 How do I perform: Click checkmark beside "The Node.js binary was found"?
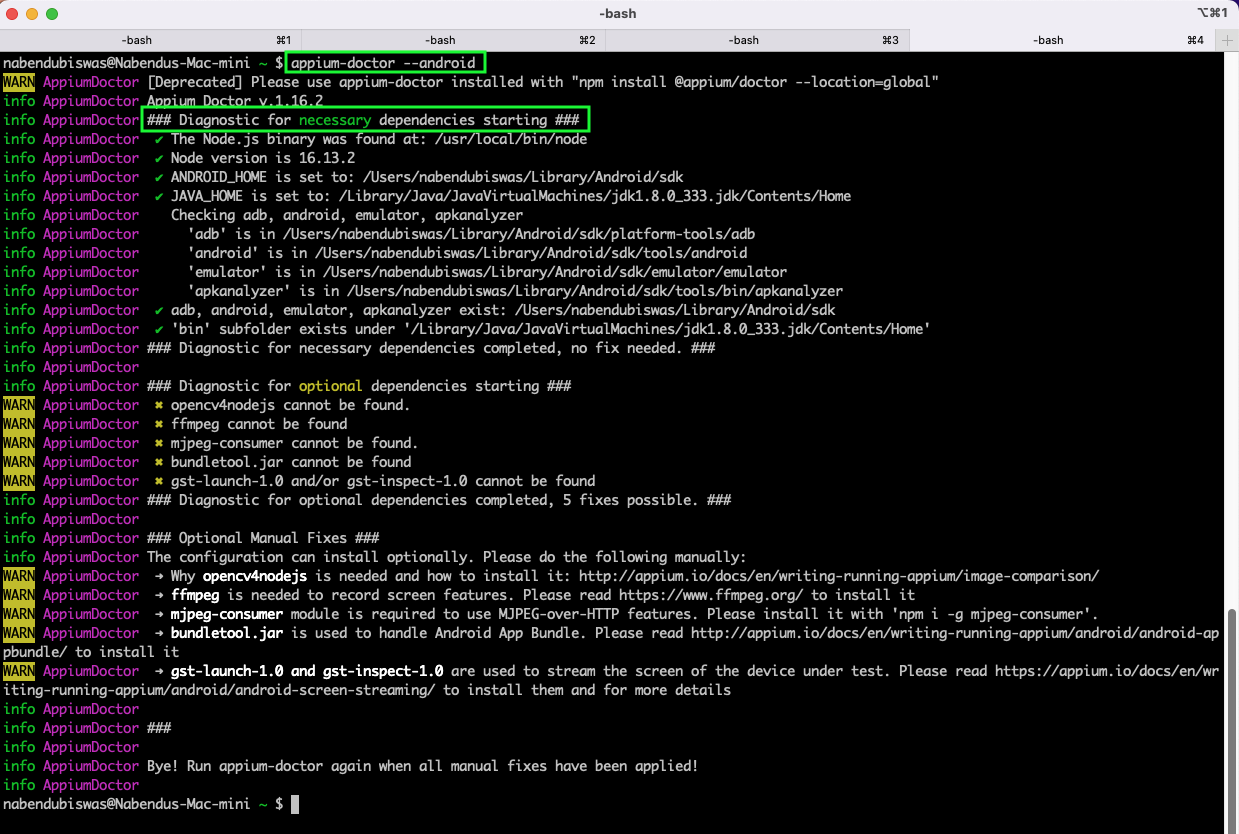pyautogui.click(x=159, y=139)
